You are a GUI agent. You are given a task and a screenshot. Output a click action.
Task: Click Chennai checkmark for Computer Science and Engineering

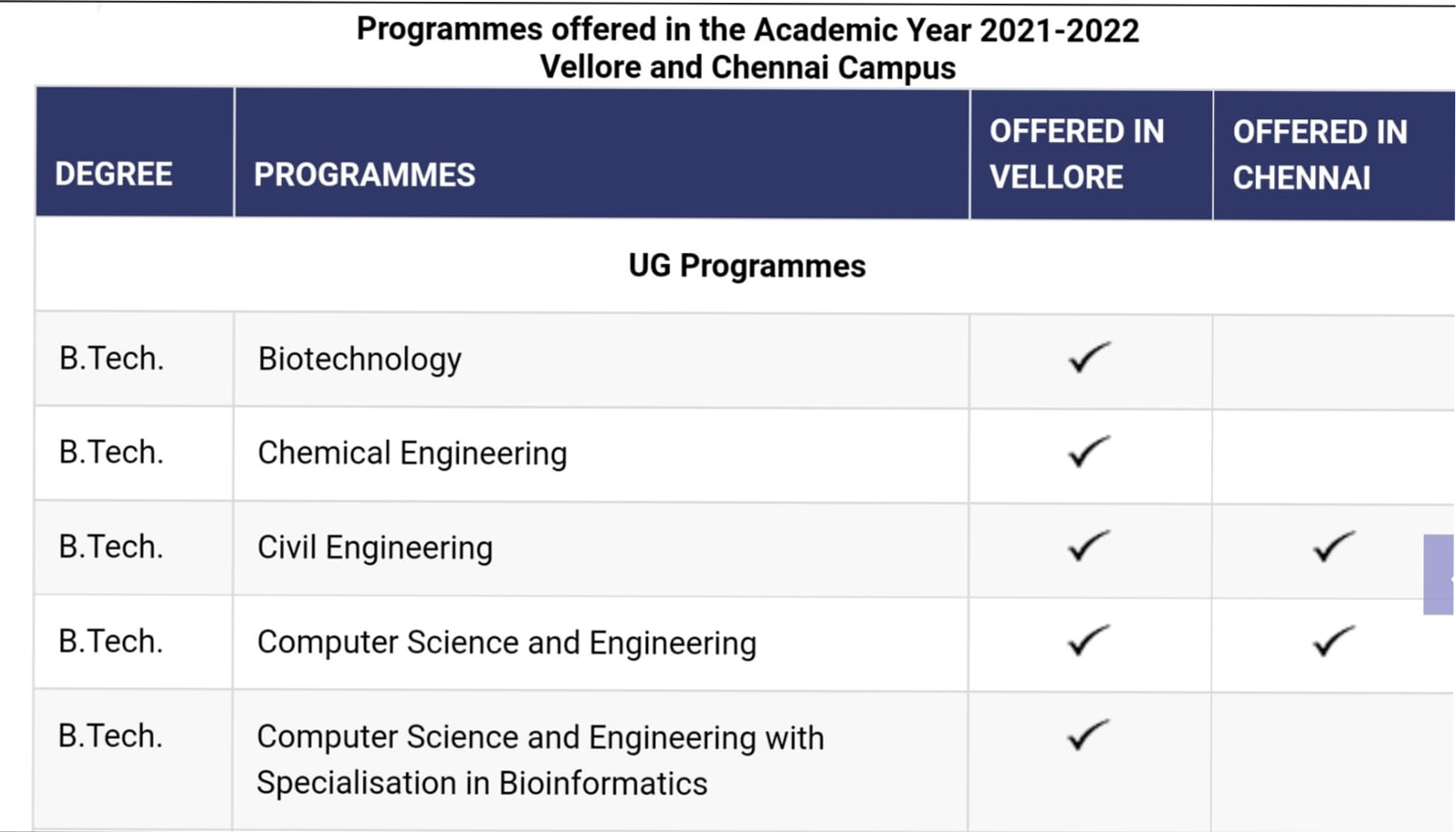(1334, 642)
